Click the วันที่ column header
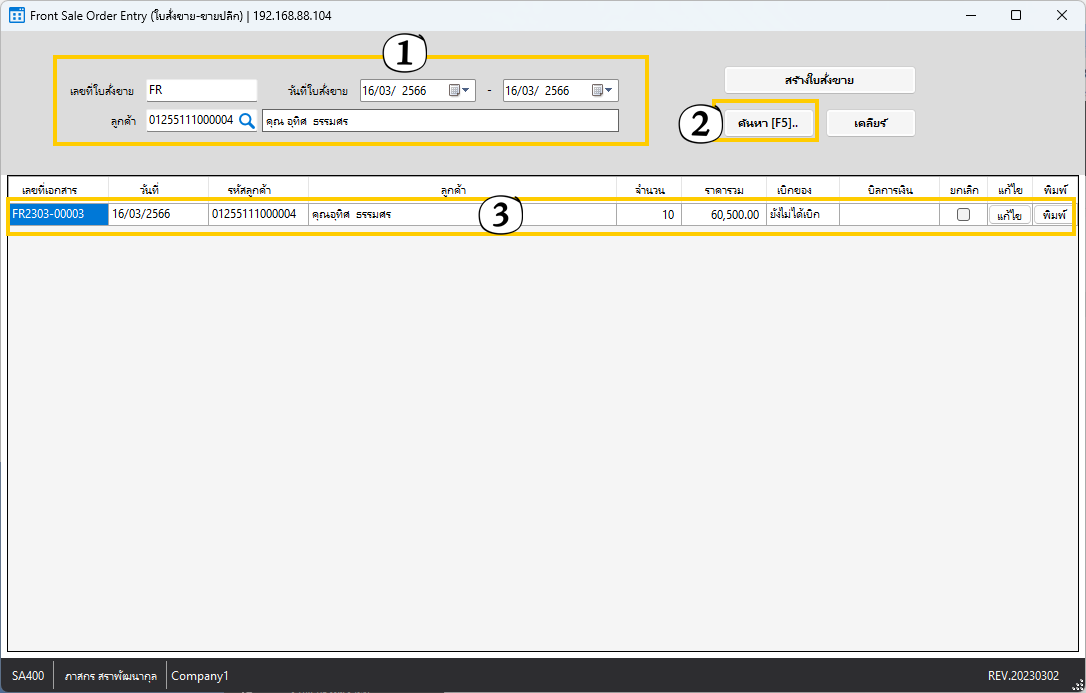1086x693 pixels. 158,189
